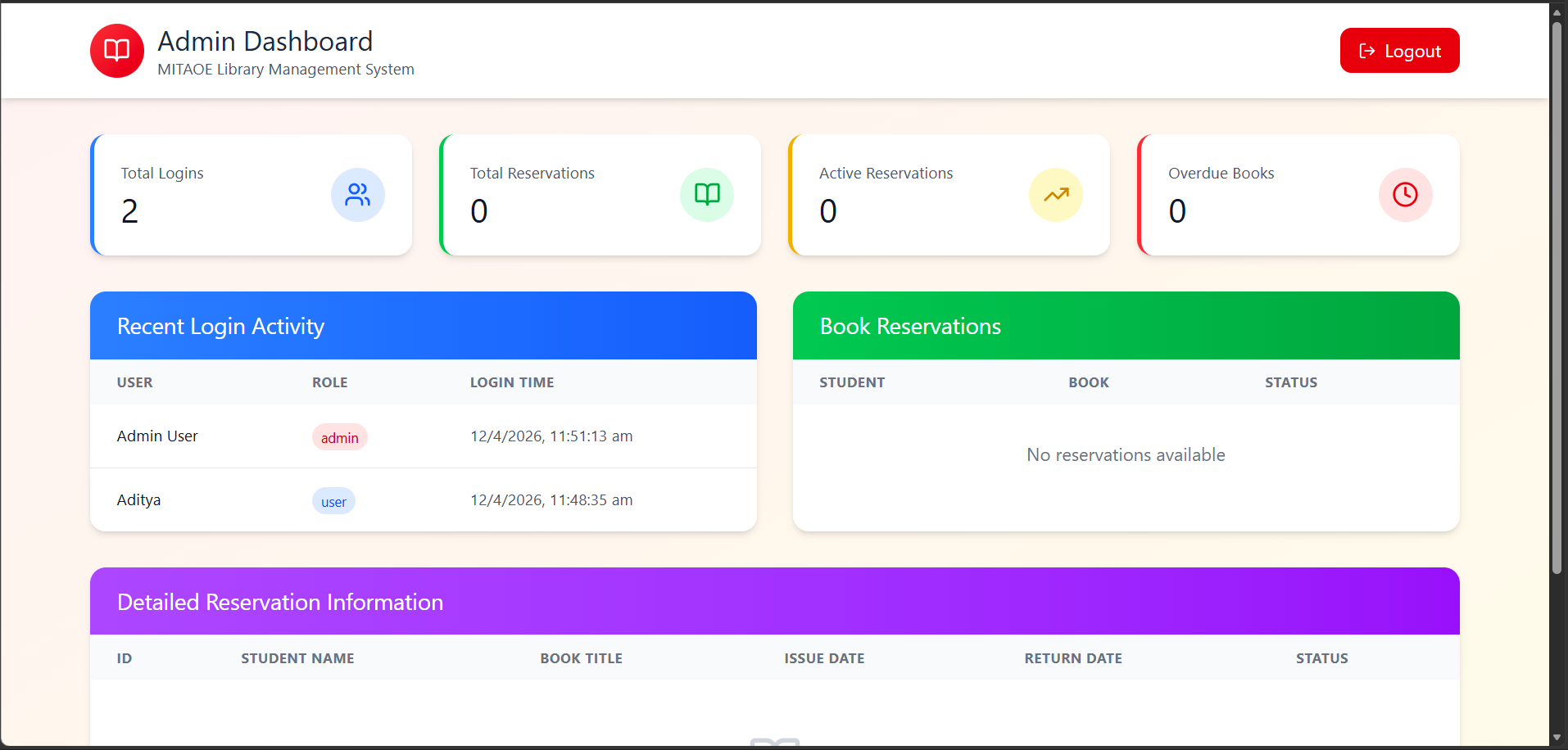Viewport: 1568px width, 750px height.
Task: Select the Total Reservations label
Action: pos(532,174)
